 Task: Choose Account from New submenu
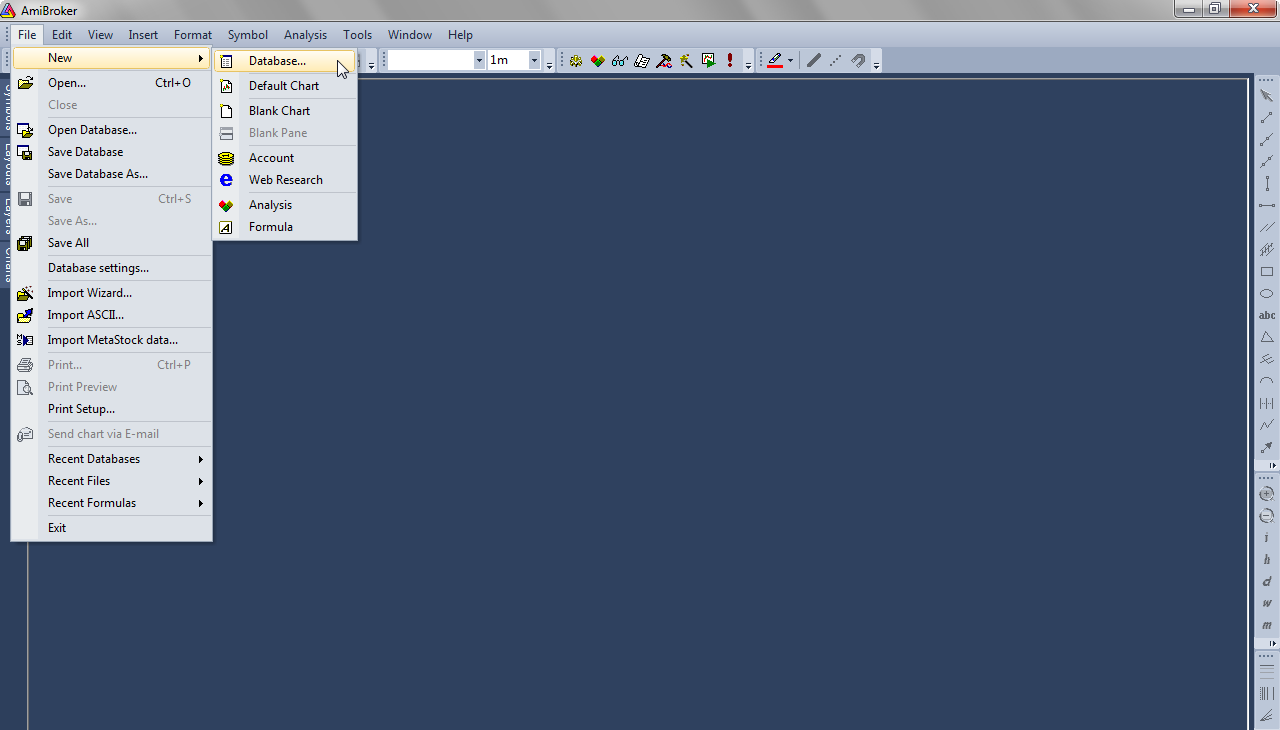pyautogui.click(x=285, y=158)
